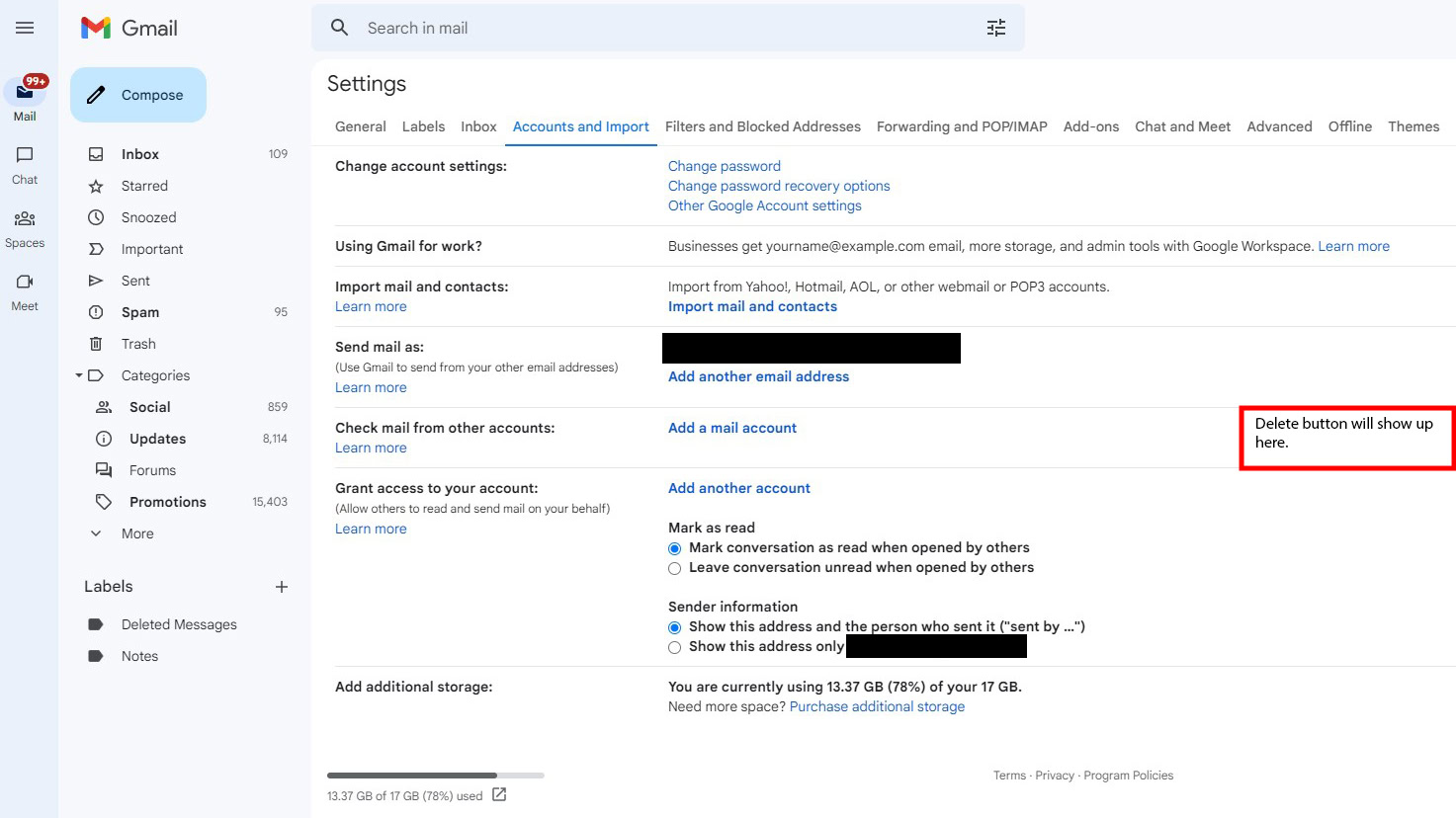The image size is (1456, 818).
Task: Switch to Forwarding and POP/IMAP tab
Action: 961,126
